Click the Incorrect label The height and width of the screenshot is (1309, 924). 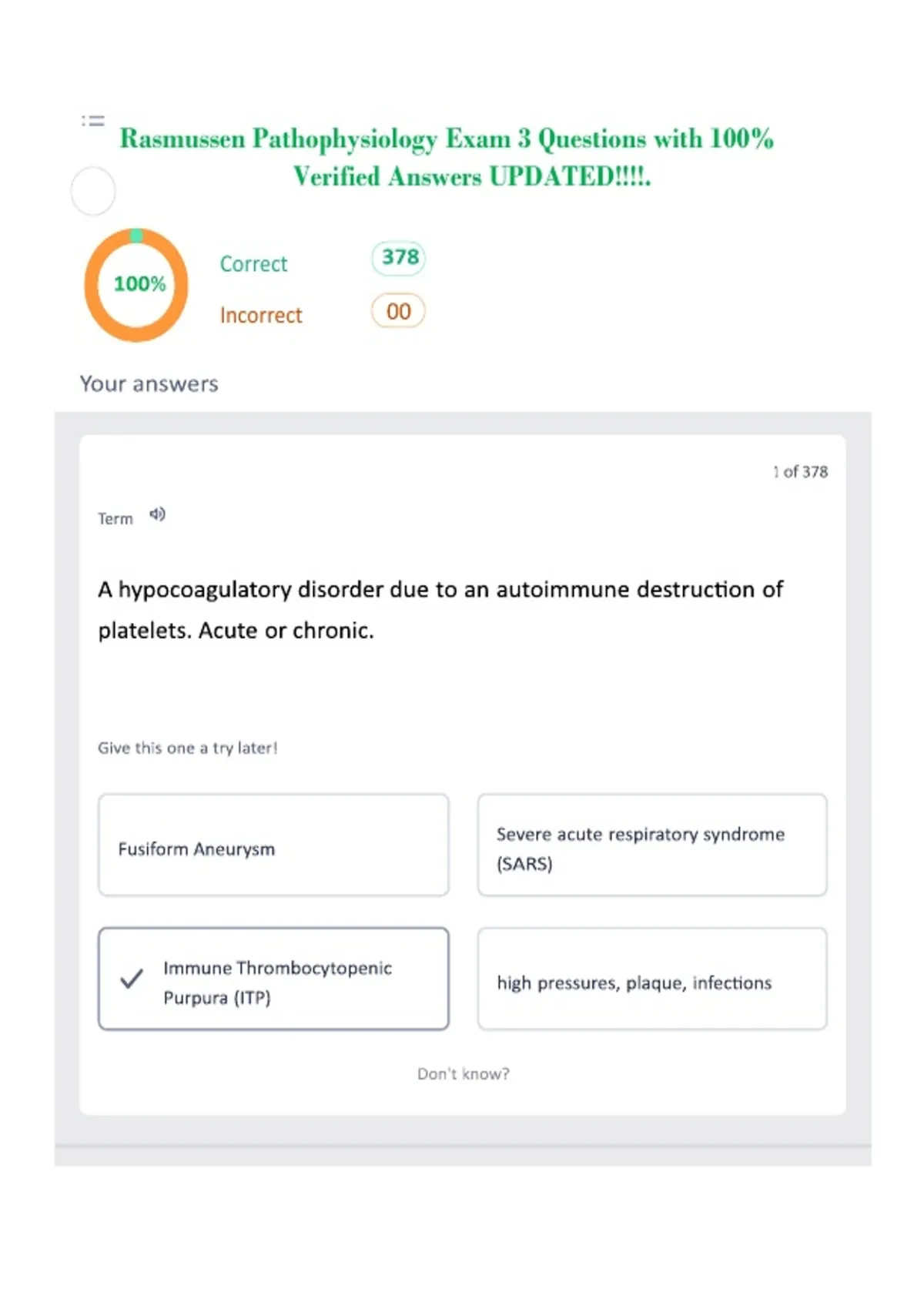[x=261, y=316]
